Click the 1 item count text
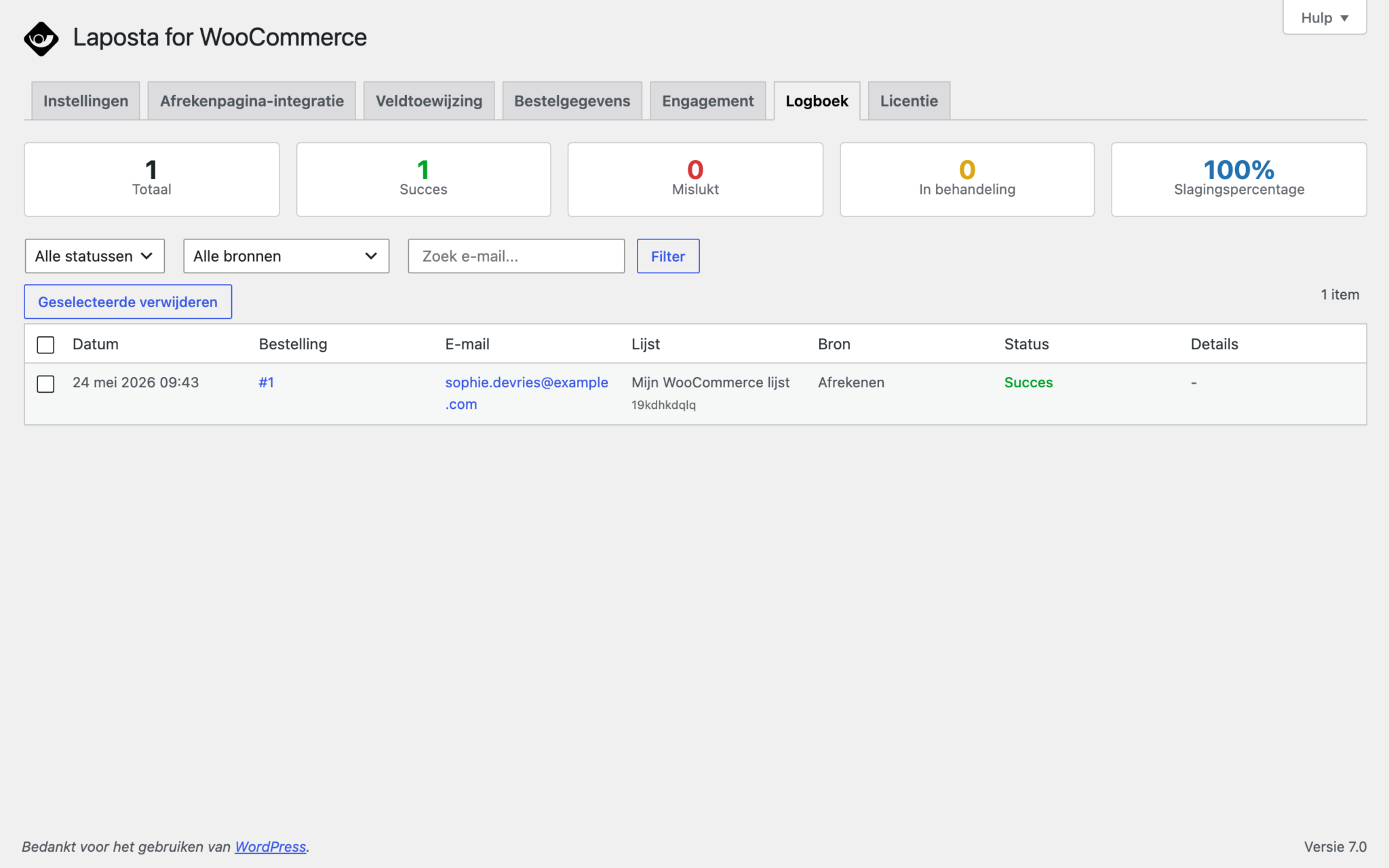This screenshot has height=868, width=1389. click(x=1339, y=295)
